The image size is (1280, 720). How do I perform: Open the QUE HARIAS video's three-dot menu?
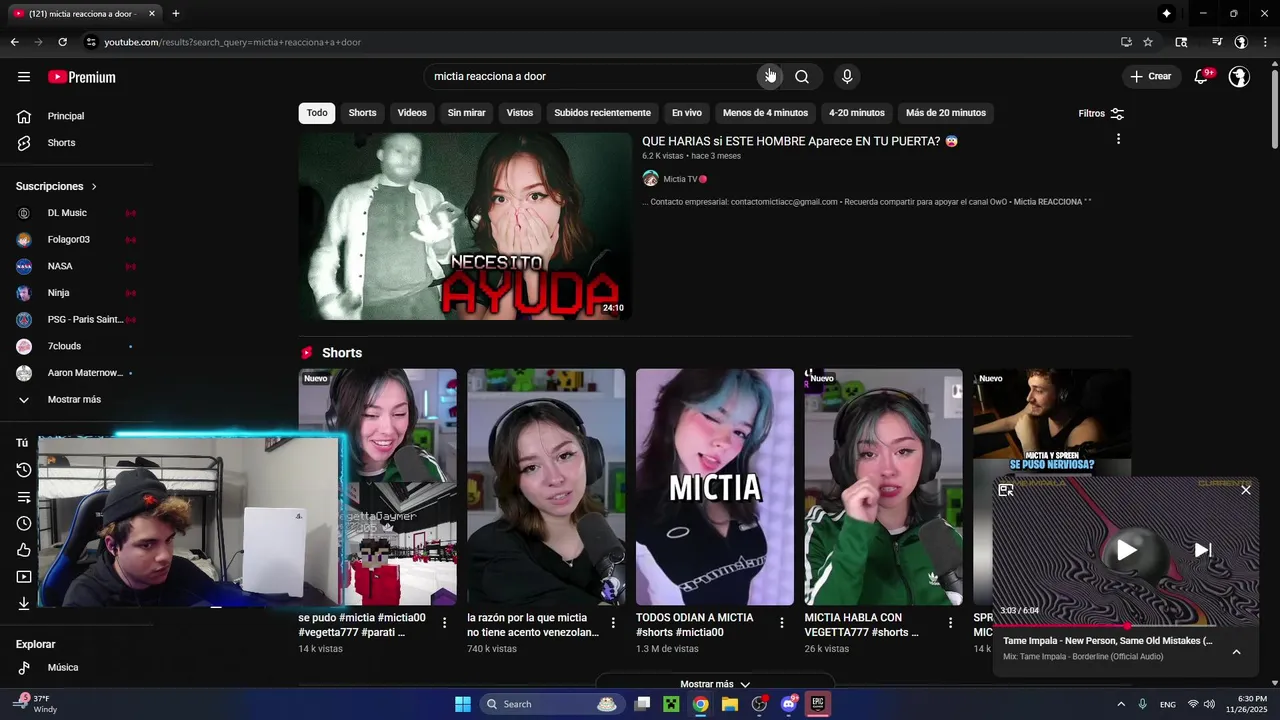pos(1118,139)
